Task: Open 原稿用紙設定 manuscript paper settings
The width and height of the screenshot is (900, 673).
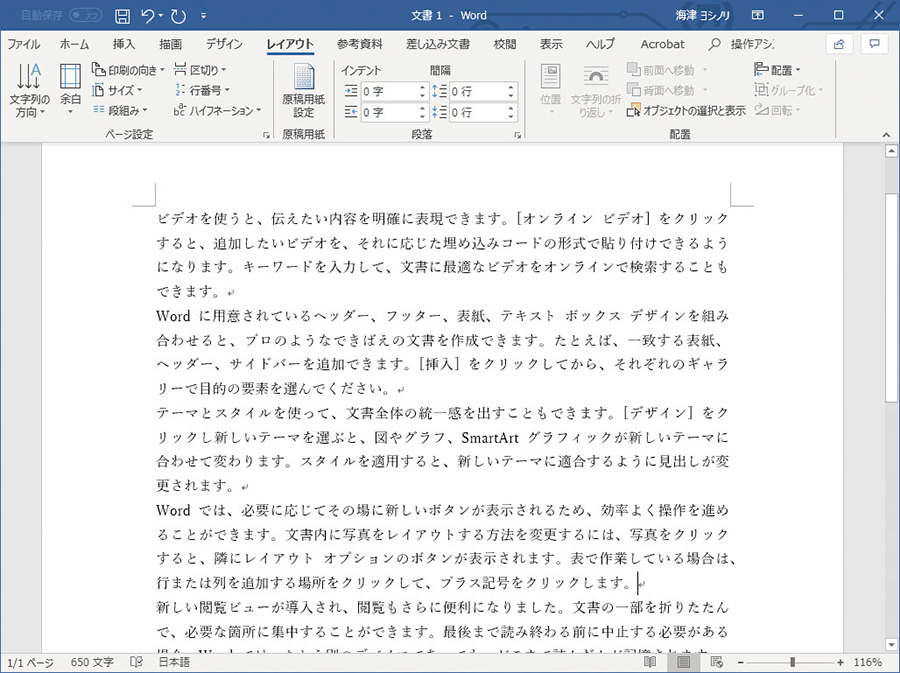Action: [x=303, y=90]
